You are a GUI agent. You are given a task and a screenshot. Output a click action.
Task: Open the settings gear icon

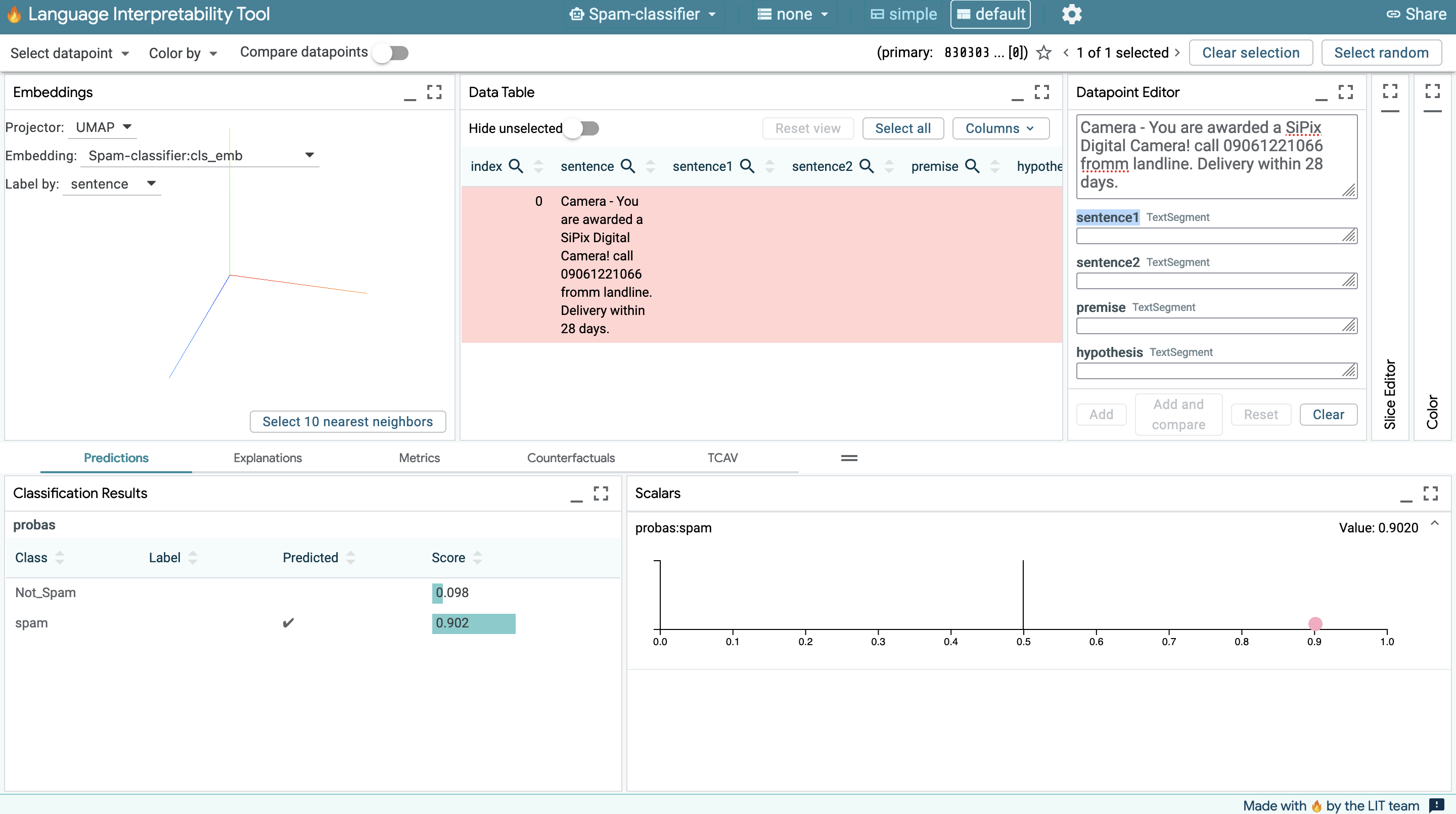(1071, 14)
